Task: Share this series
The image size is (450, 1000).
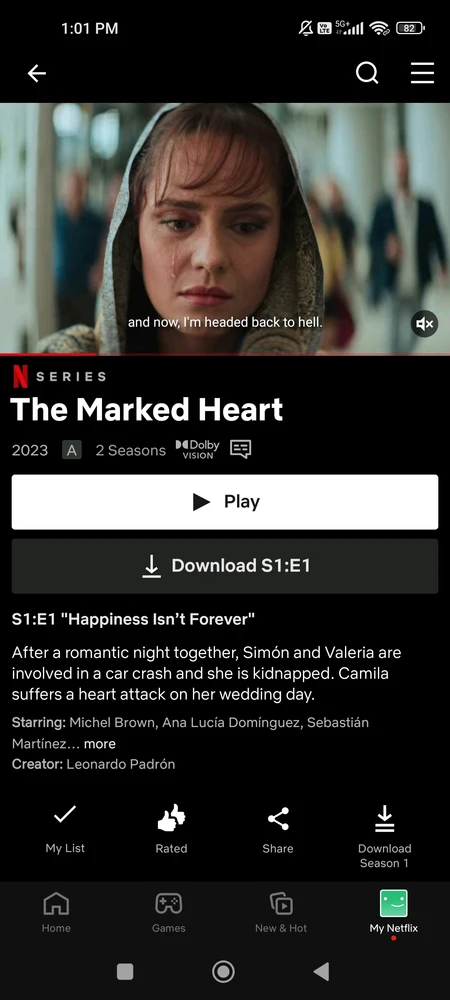Action: 278,829
